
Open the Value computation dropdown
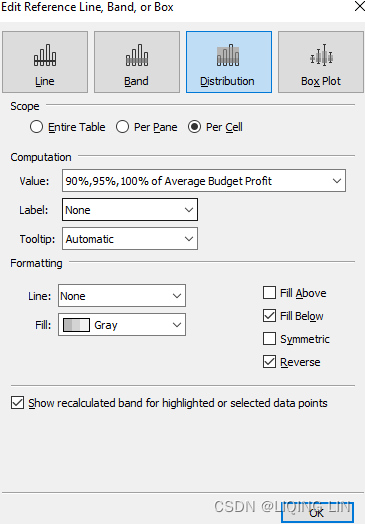(204, 181)
